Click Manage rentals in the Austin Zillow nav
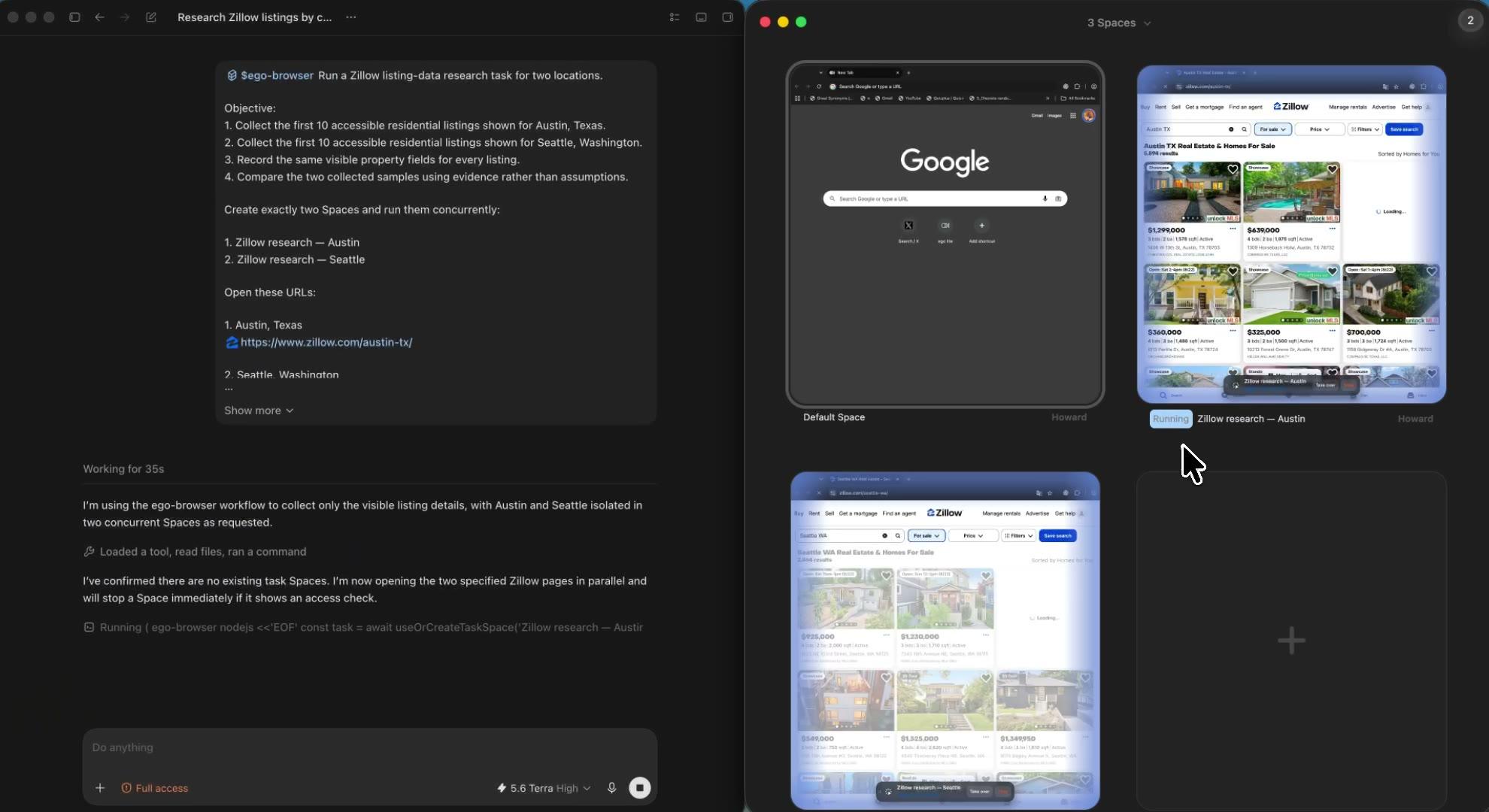 [x=1348, y=107]
